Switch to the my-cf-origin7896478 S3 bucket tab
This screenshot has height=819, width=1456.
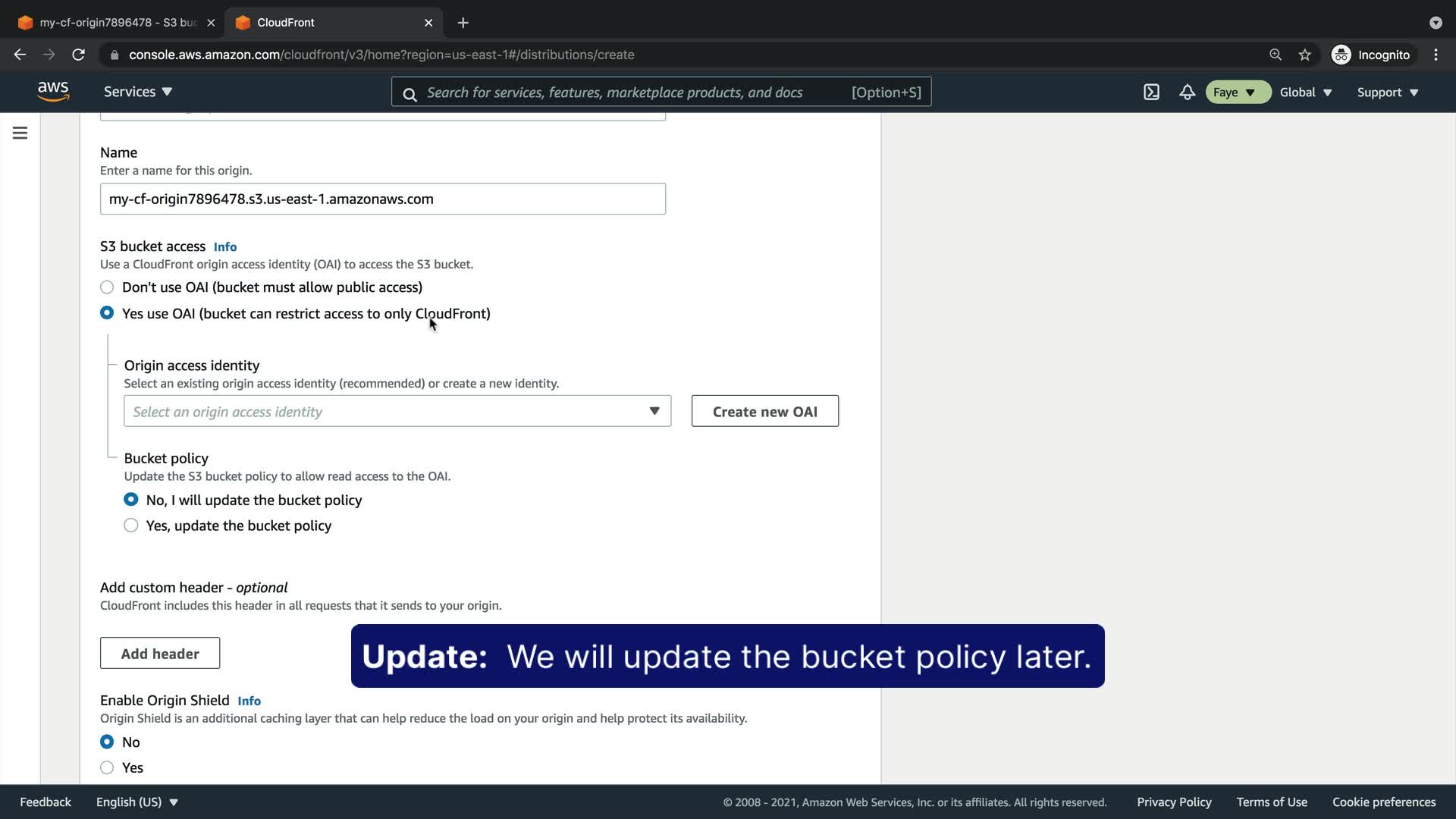[118, 23]
